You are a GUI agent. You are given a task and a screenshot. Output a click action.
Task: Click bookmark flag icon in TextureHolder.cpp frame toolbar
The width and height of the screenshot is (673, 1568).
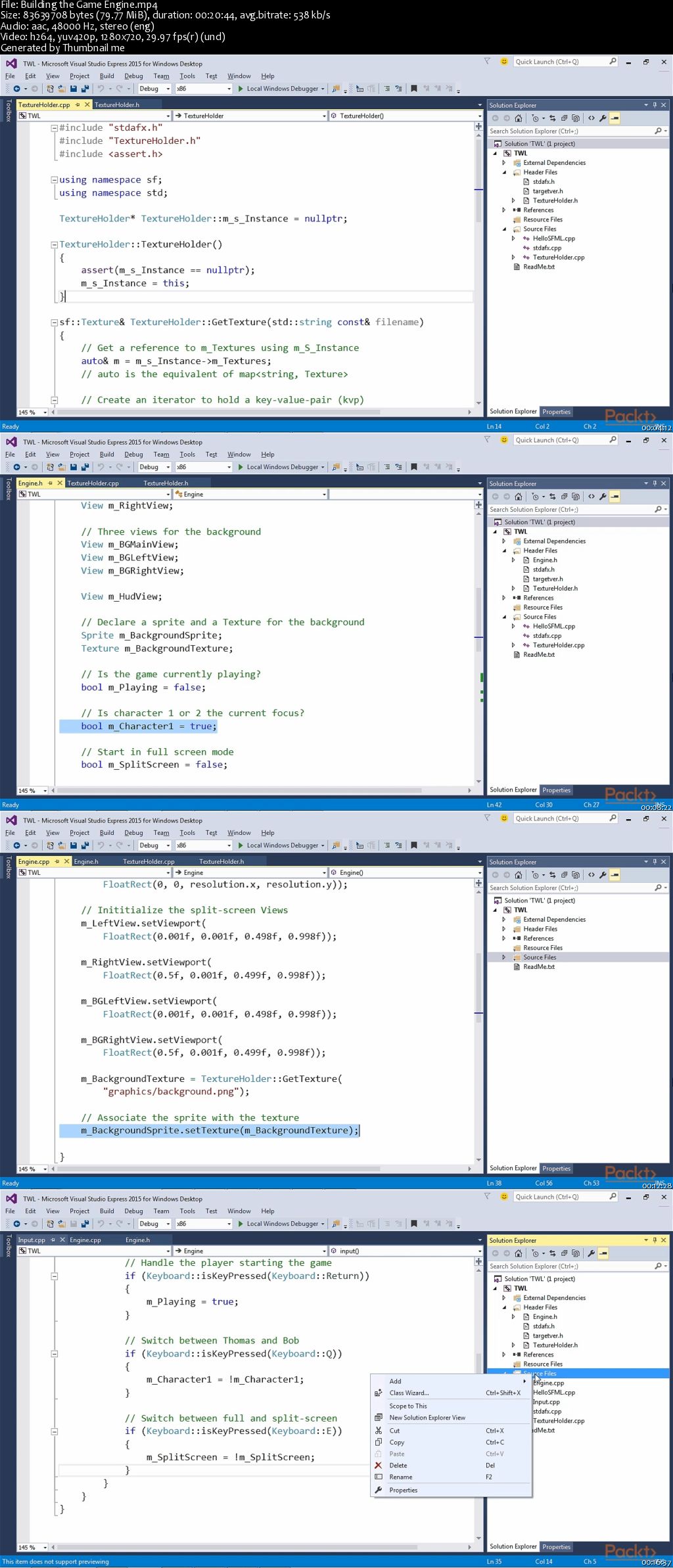(414, 89)
